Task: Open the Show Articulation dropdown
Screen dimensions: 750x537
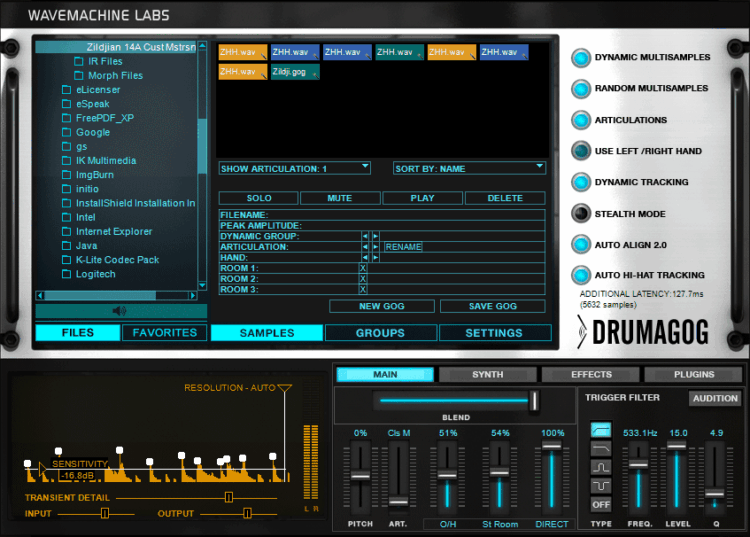Action: tap(295, 168)
